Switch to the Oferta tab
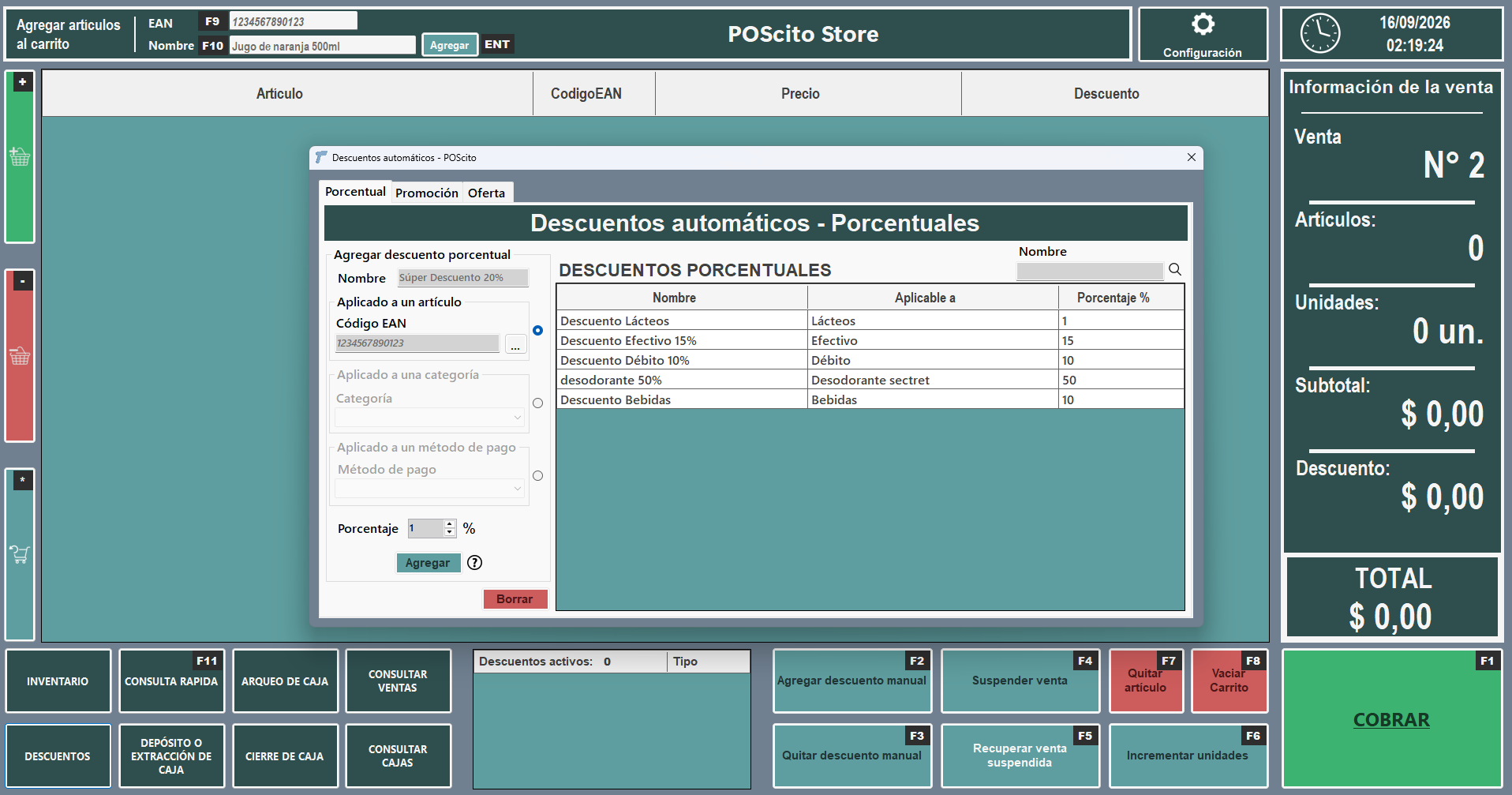The width and height of the screenshot is (1512, 795). (486, 193)
